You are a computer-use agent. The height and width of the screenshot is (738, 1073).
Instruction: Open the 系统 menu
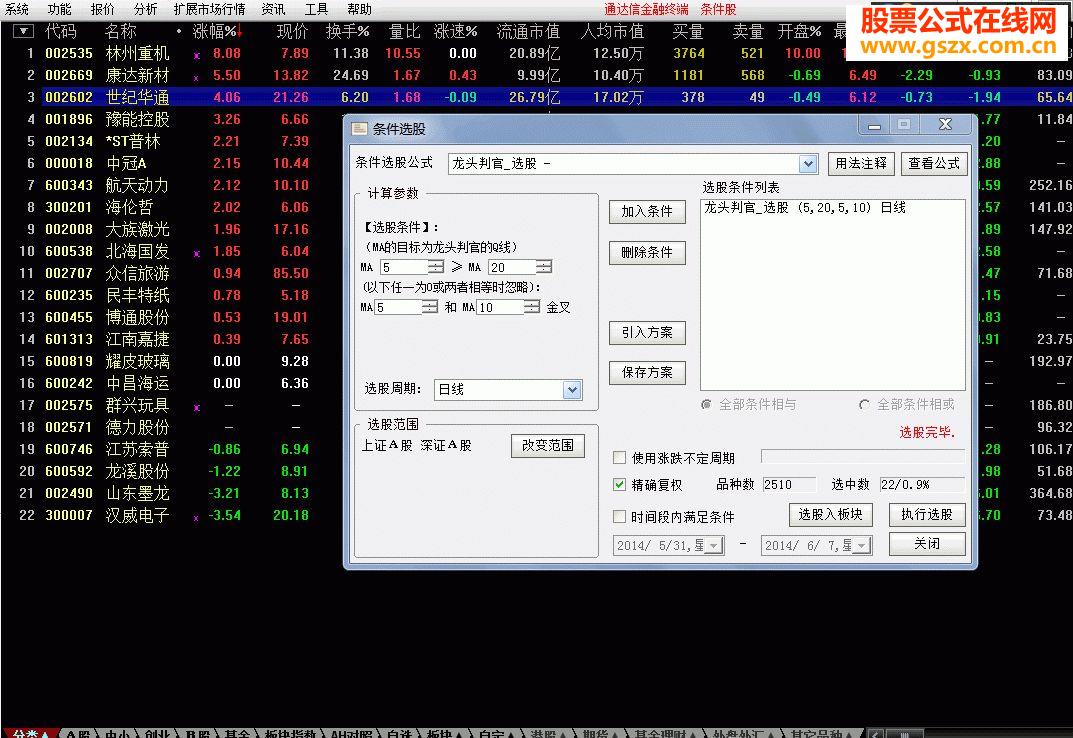pos(16,9)
